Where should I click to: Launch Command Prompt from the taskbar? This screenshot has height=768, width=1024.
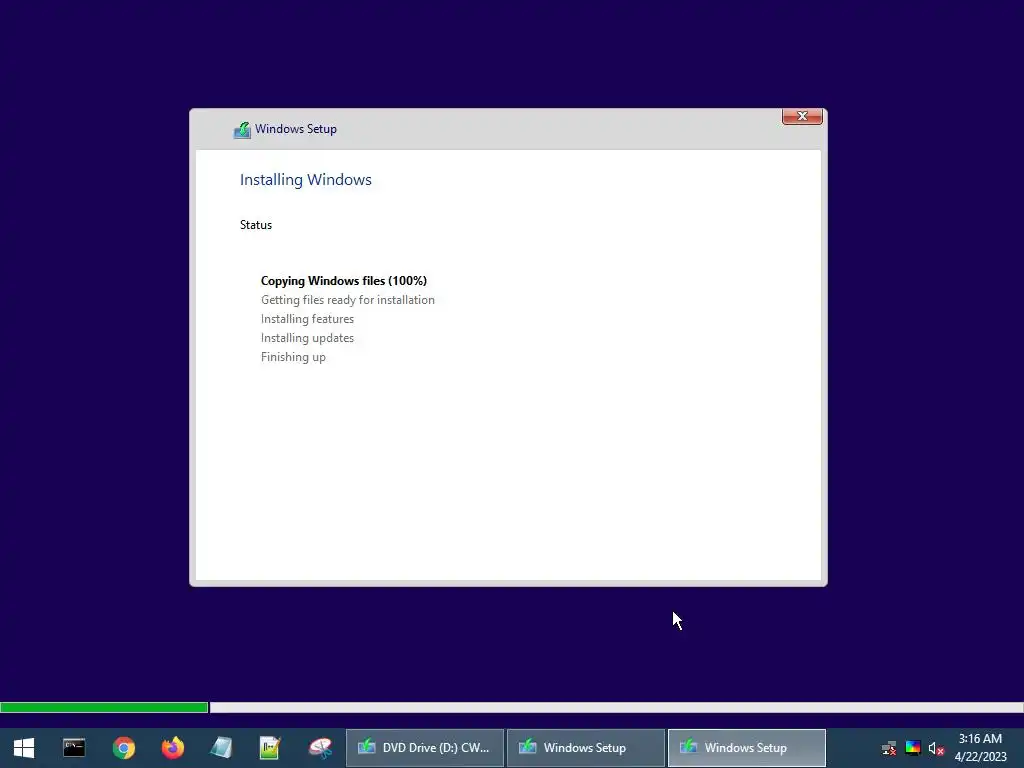click(x=74, y=748)
